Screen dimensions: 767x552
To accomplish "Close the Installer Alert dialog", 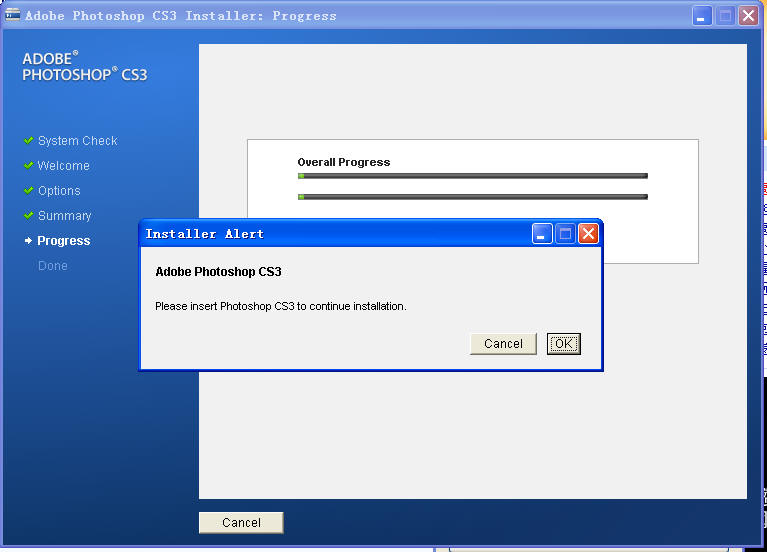I will (588, 234).
